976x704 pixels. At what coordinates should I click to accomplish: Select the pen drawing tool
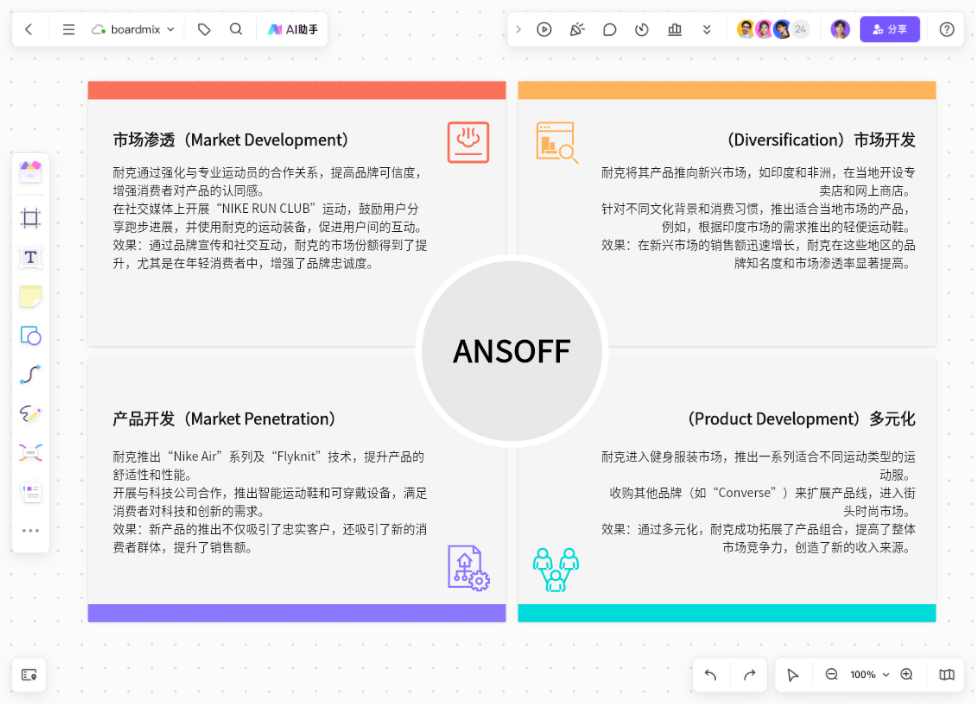30,413
